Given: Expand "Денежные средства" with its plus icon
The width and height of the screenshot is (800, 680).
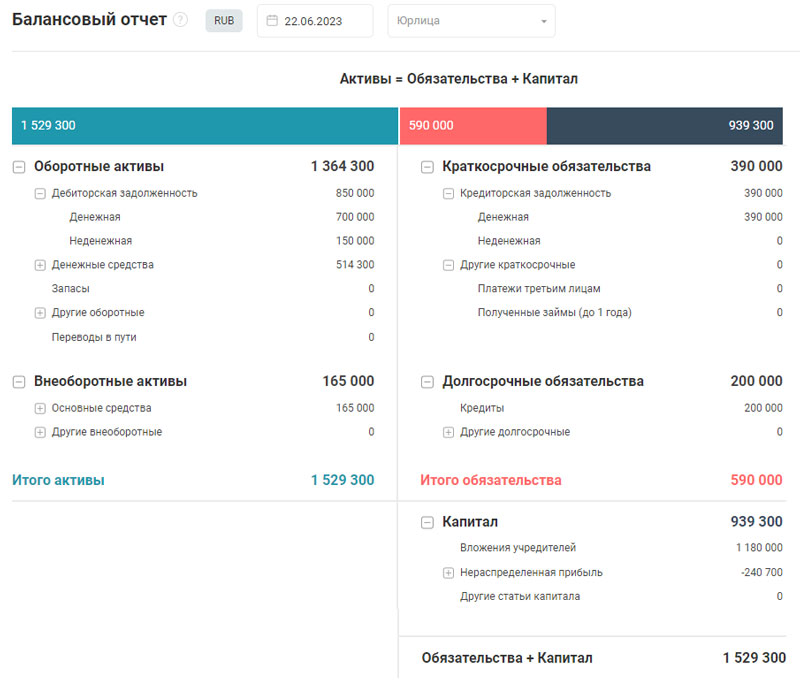Looking at the screenshot, I should coord(39,264).
